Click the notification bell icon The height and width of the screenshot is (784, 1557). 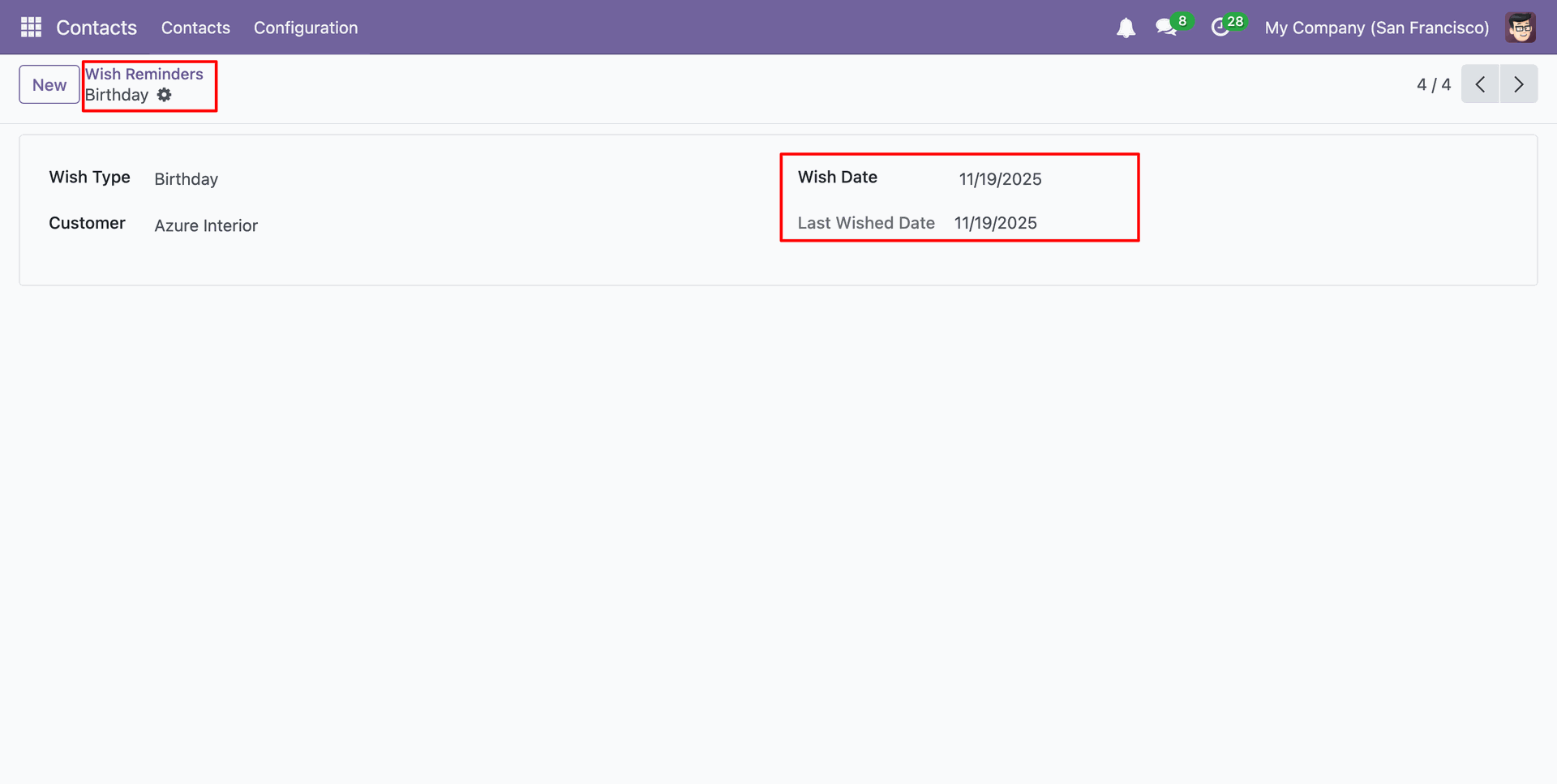point(1126,28)
